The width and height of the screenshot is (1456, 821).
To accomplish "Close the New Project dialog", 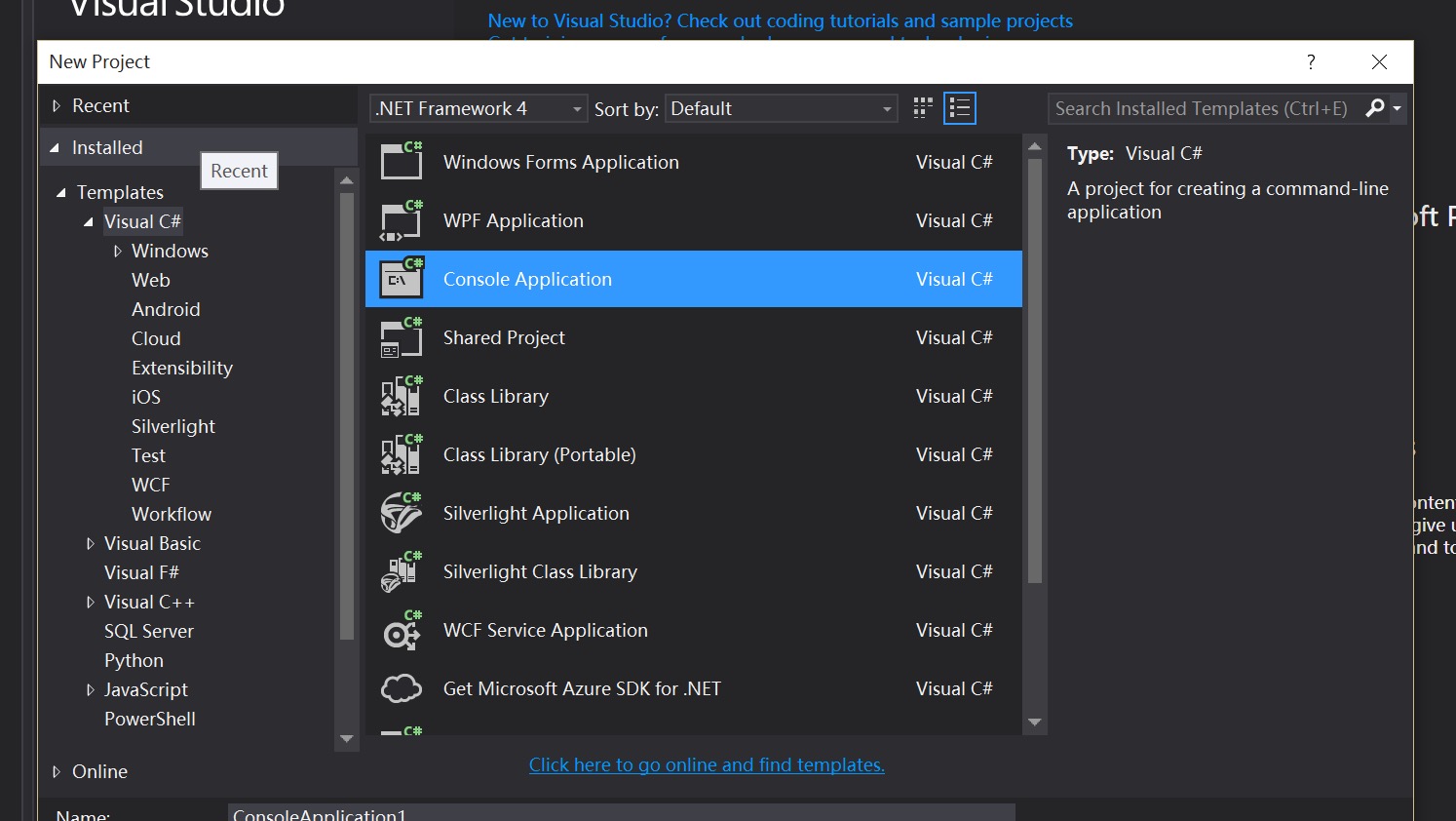I will click(x=1379, y=61).
